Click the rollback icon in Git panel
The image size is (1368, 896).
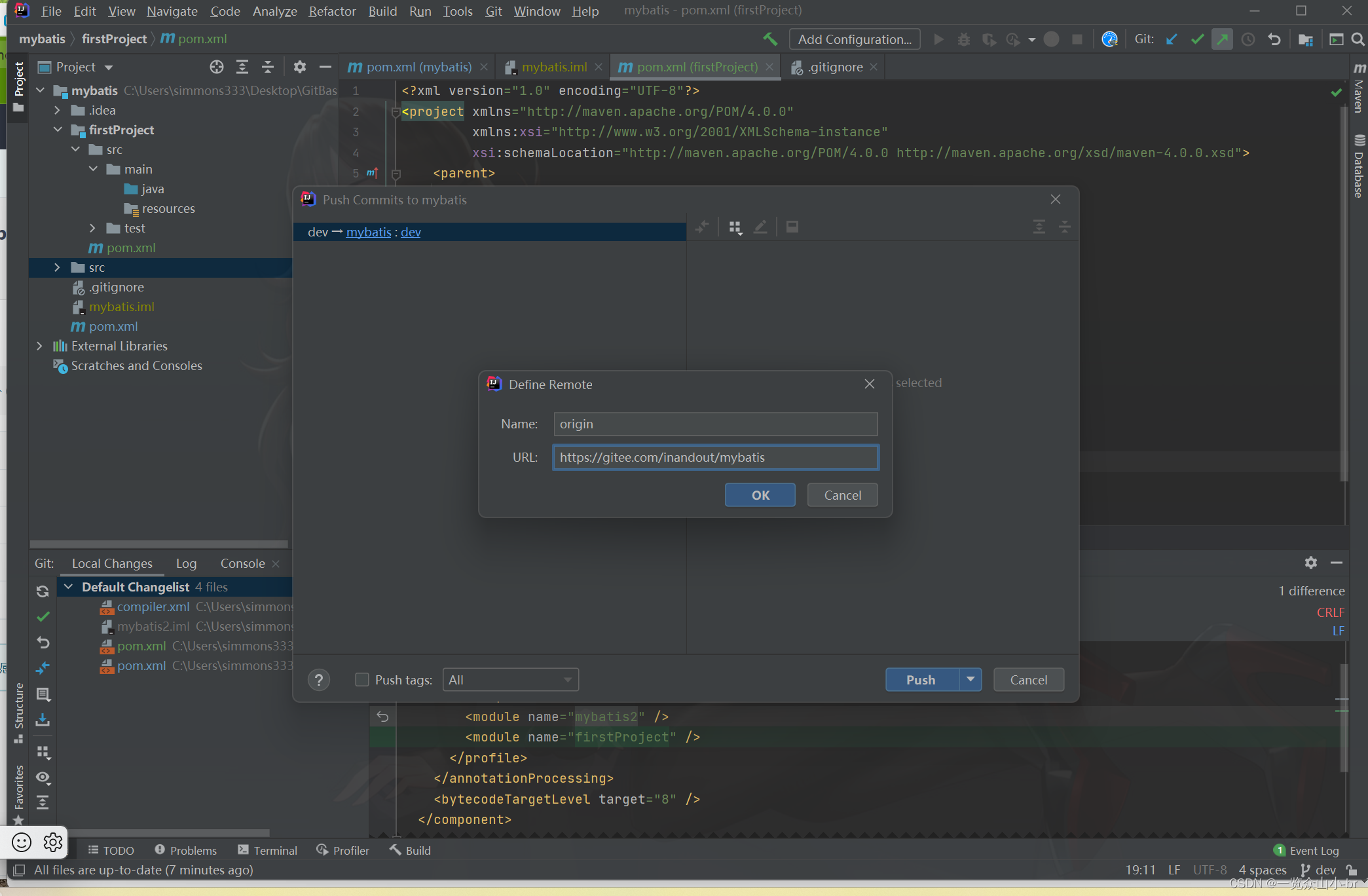[x=43, y=643]
